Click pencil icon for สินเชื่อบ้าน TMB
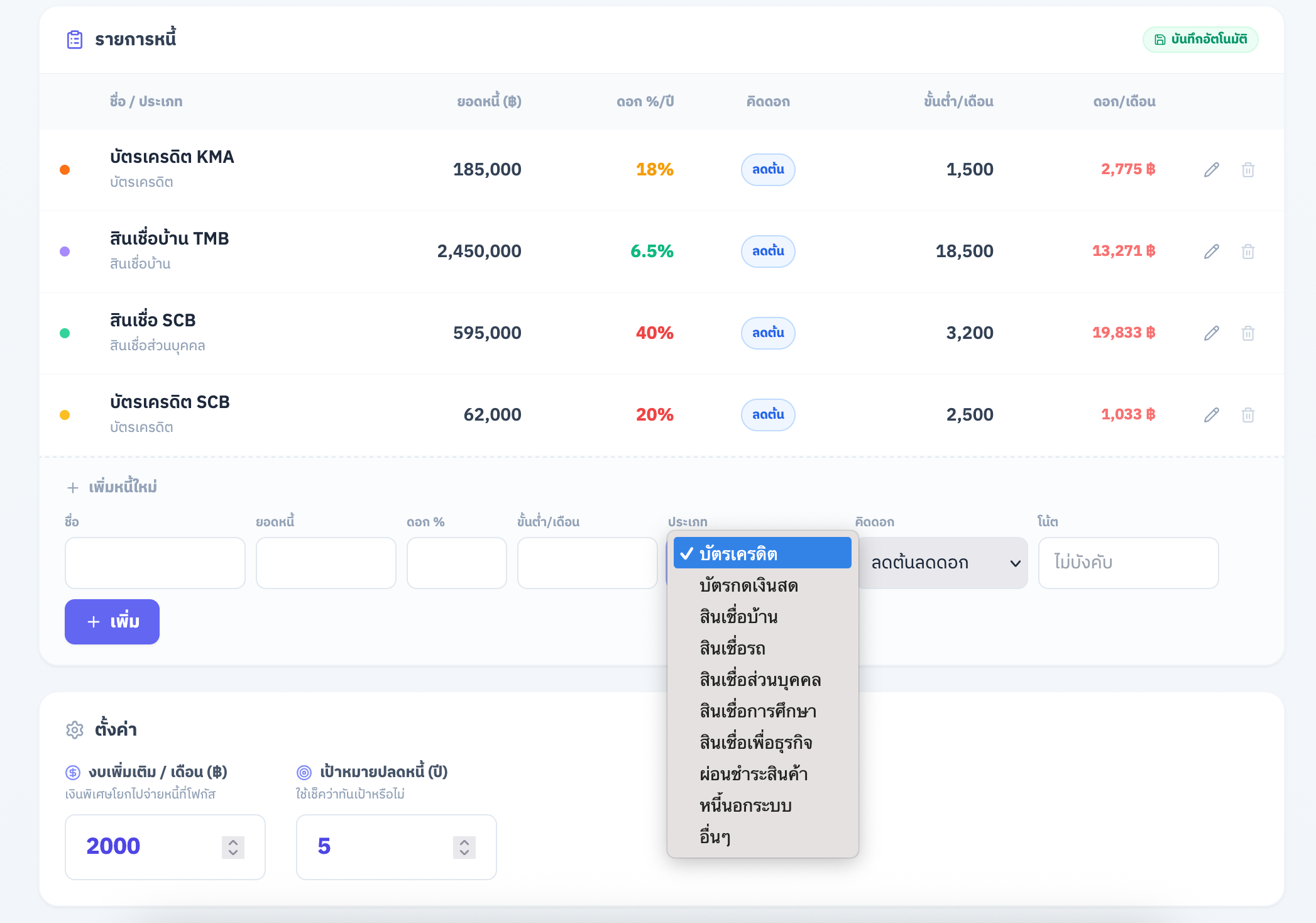Screen dimensions: 1316x923 tap(1211, 251)
